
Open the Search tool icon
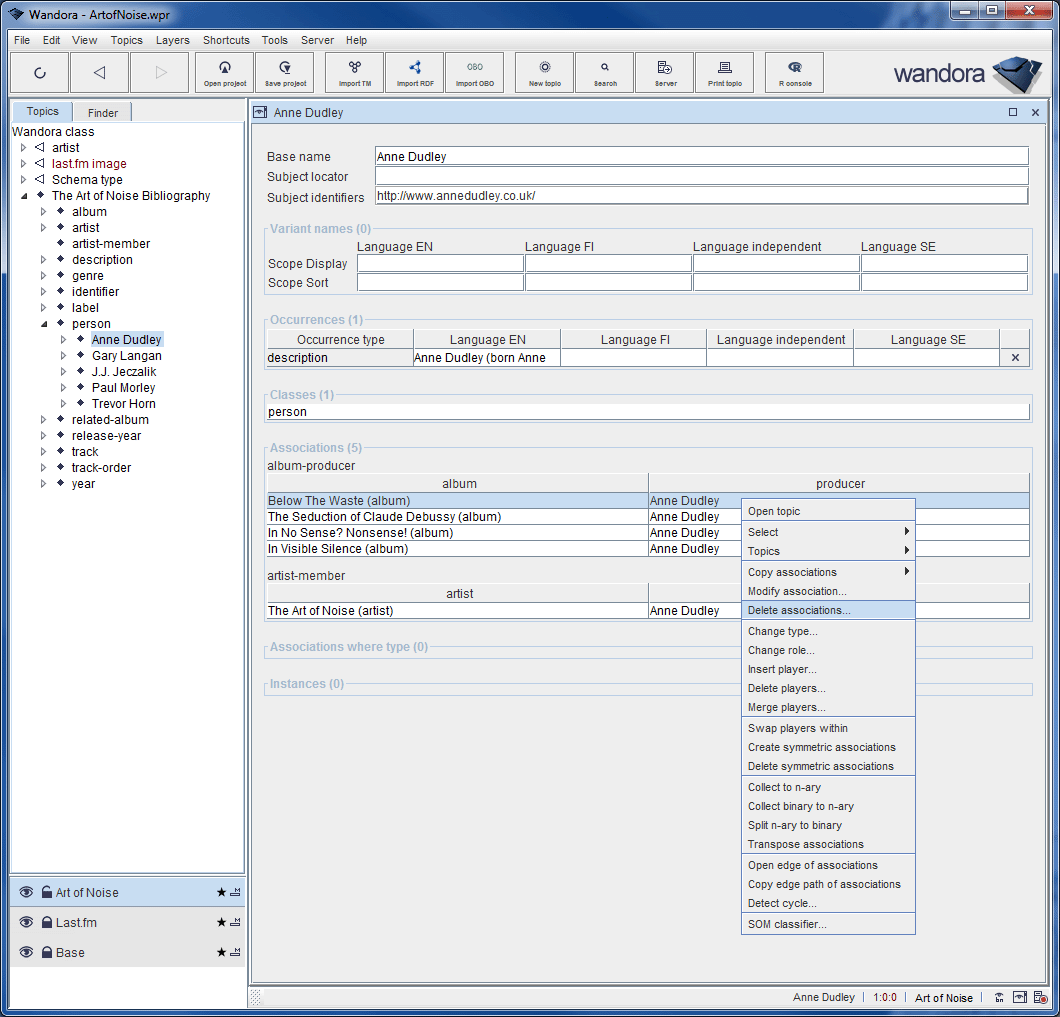pos(605,72)
